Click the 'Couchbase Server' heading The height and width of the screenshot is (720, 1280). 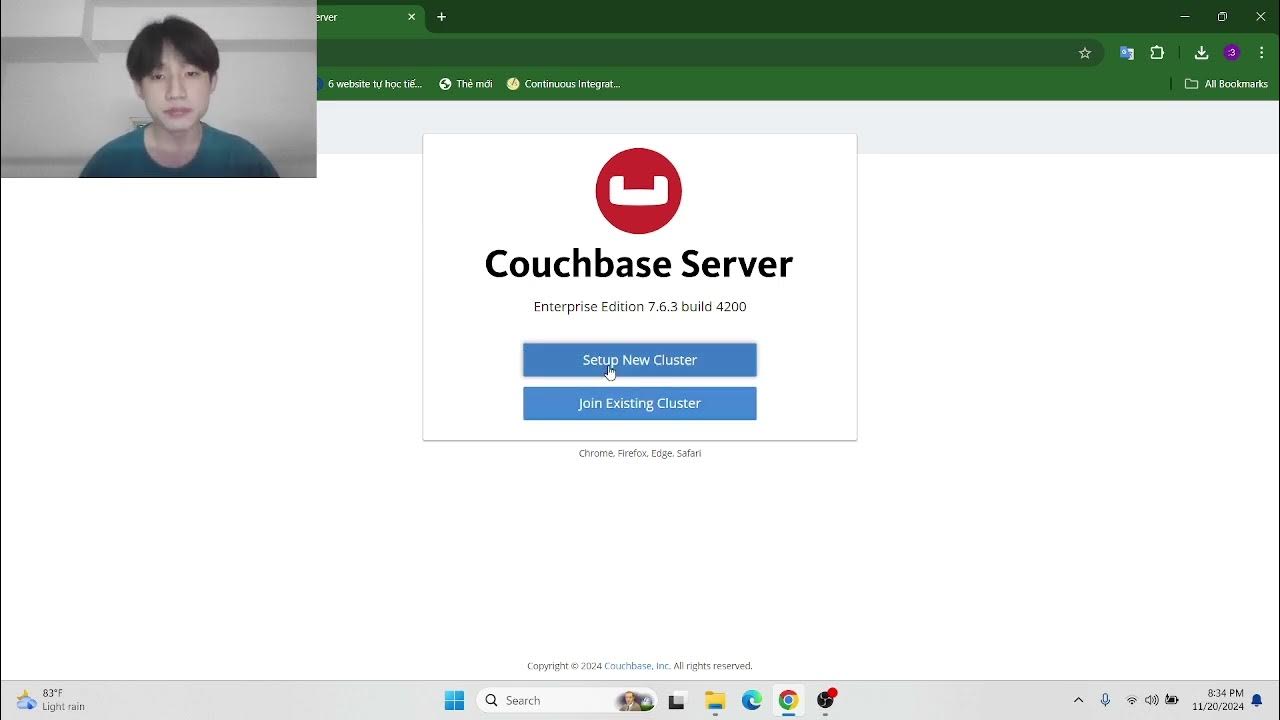pyautogui.click(x=639, y=264)
